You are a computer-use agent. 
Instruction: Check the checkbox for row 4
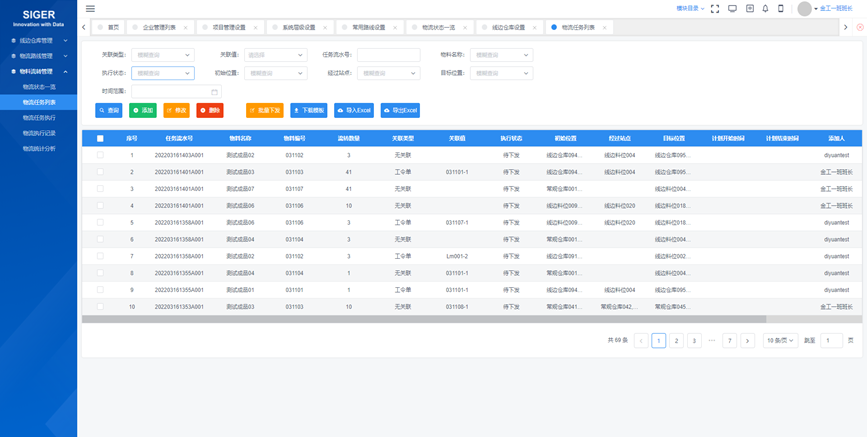click(x=100, y=205)
